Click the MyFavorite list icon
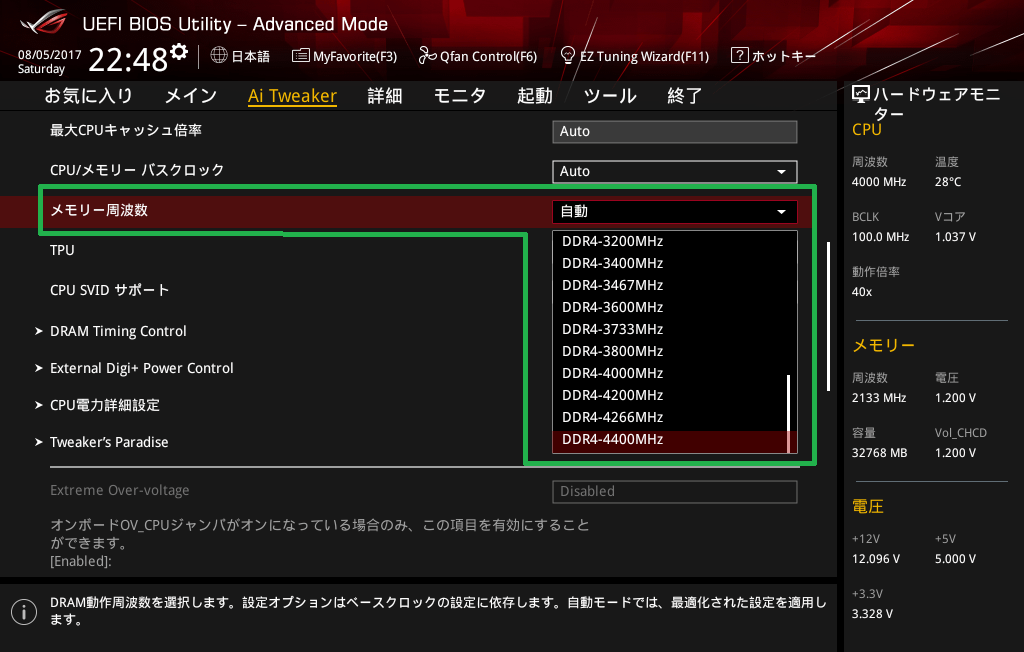The image size is (1024, 652). click(x=300, y=56)
